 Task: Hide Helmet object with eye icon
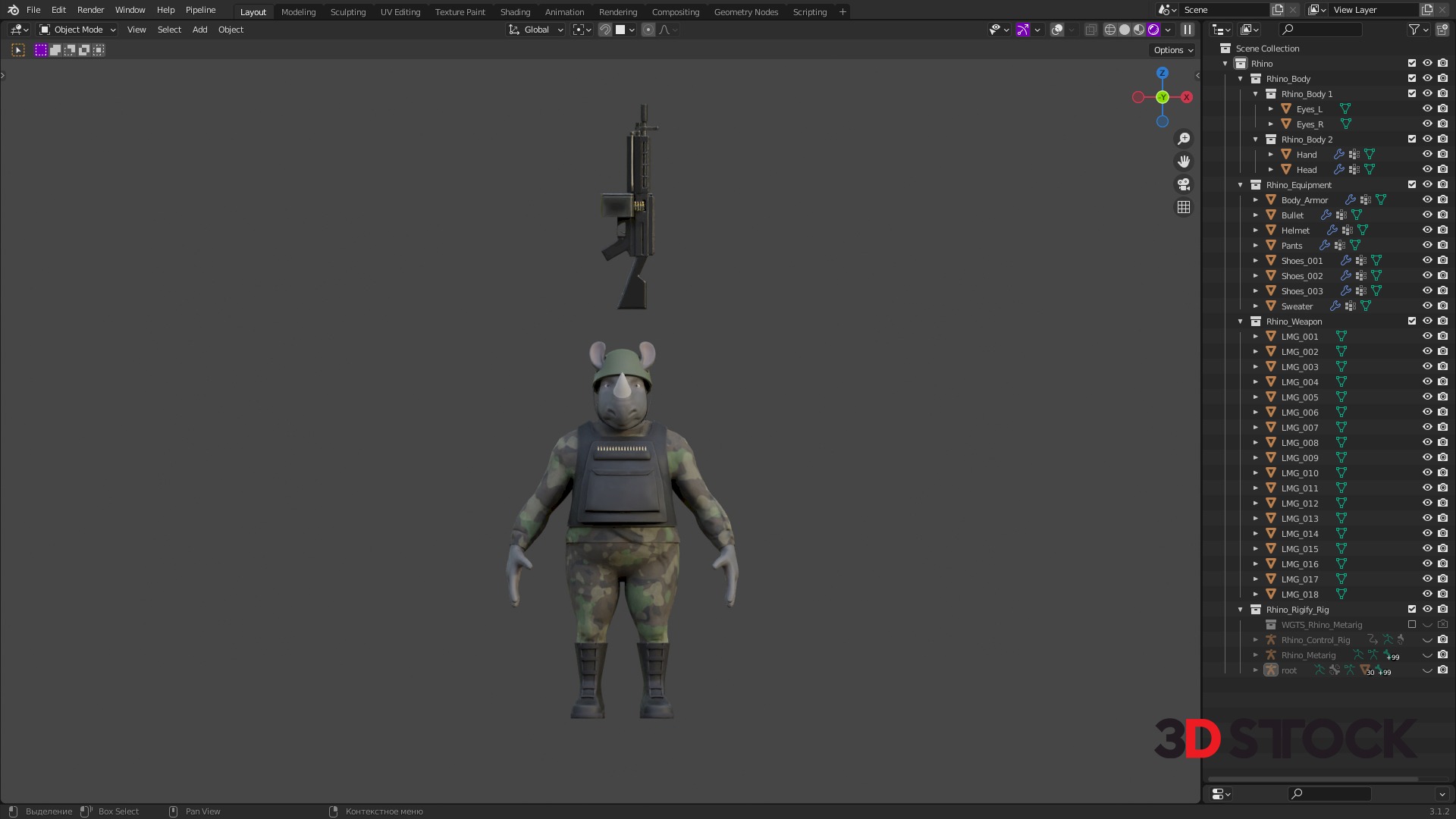[1427, 231]
